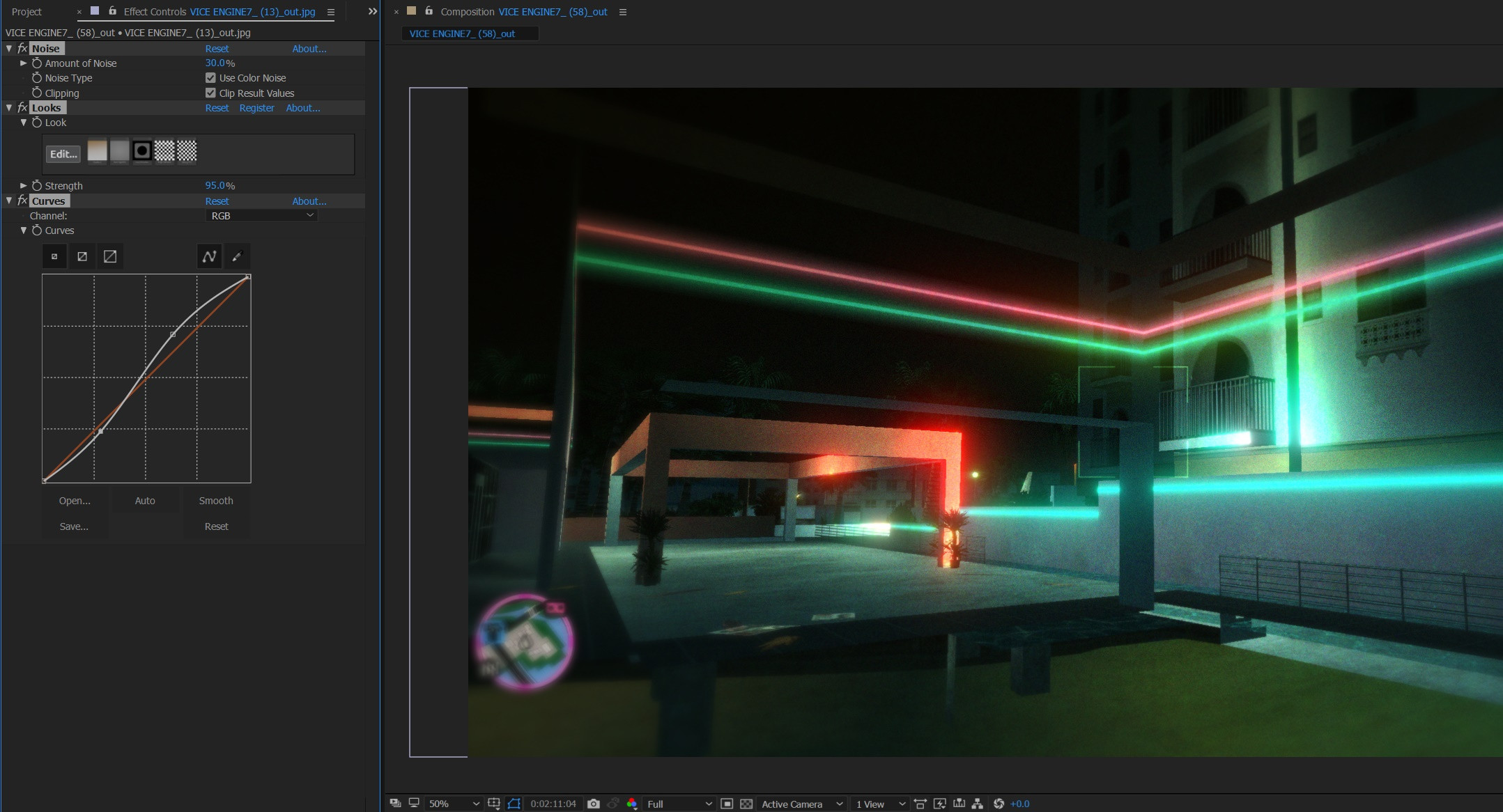Click the current time 0:02:11:04 display
Screen dimensions: 1503x812
[x=553, y=804]
